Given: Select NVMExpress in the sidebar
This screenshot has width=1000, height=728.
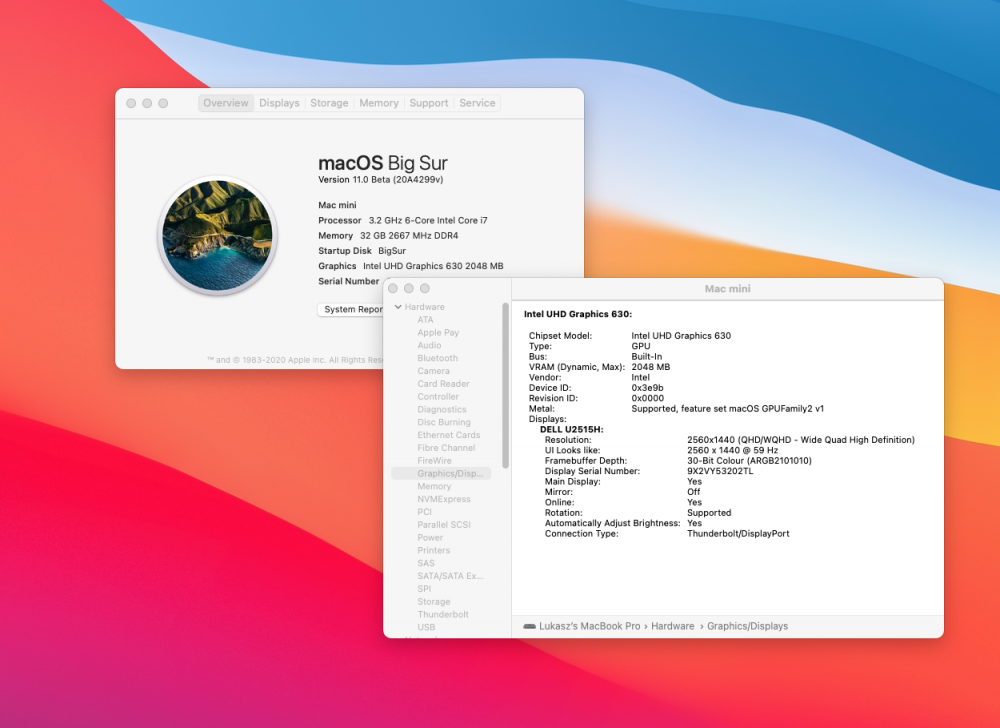Looking at the screenshot, I should [444, 499].
